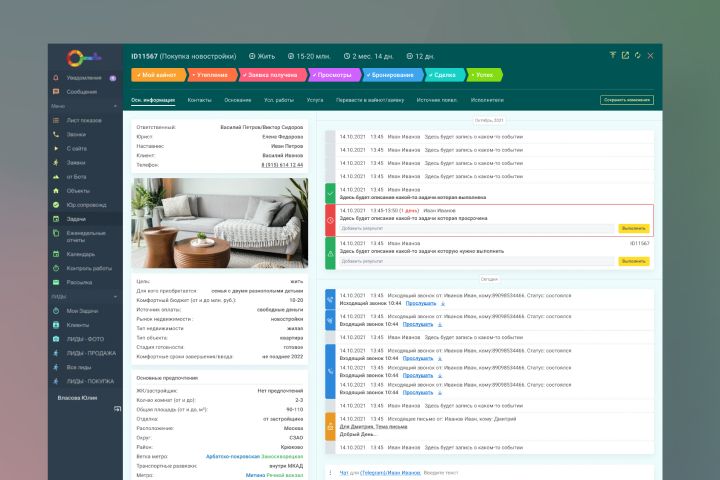Open Заявки in the sidebar
Image resolution: width=720 pixels, height=480 pixels.
pos(76,163)
